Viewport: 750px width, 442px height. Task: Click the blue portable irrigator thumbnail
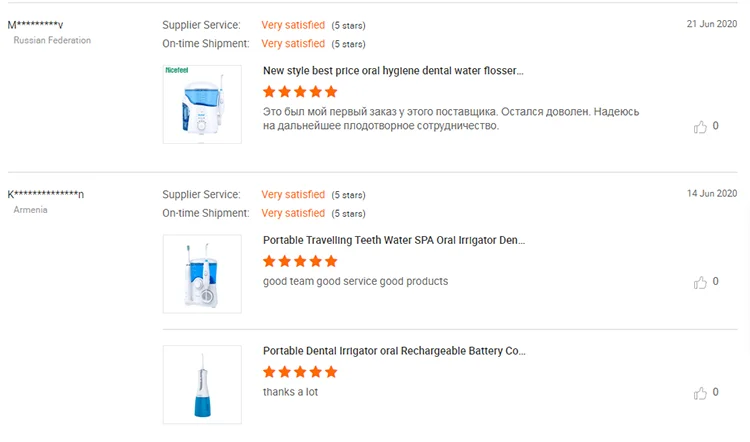click(x=202, y=384)
